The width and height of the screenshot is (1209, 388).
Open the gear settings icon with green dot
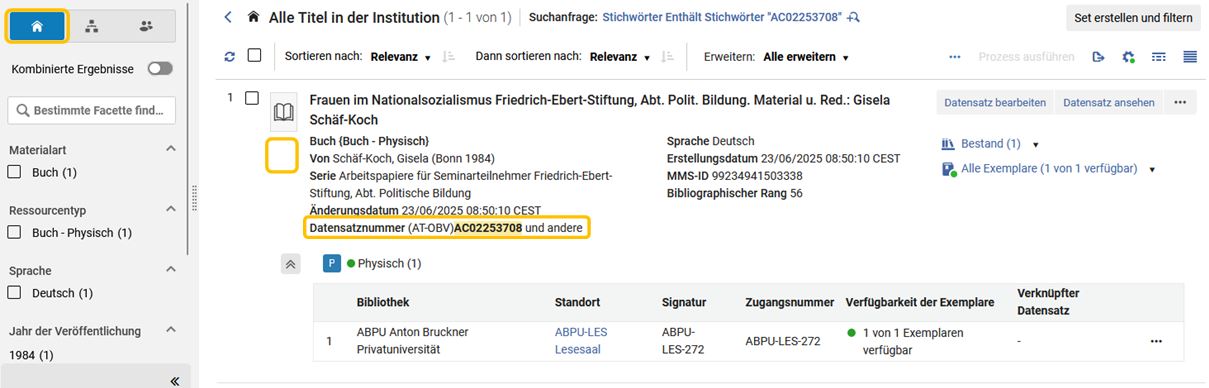point(1129,57)
